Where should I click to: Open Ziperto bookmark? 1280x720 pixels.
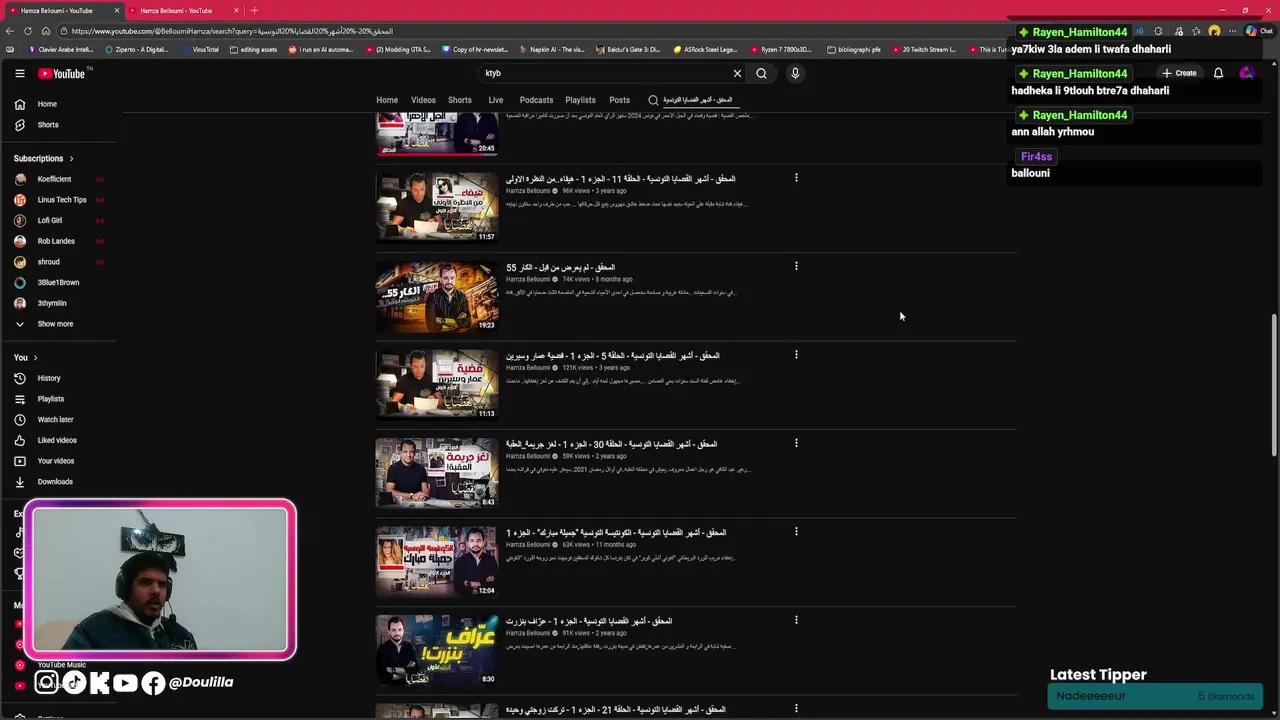136,49
